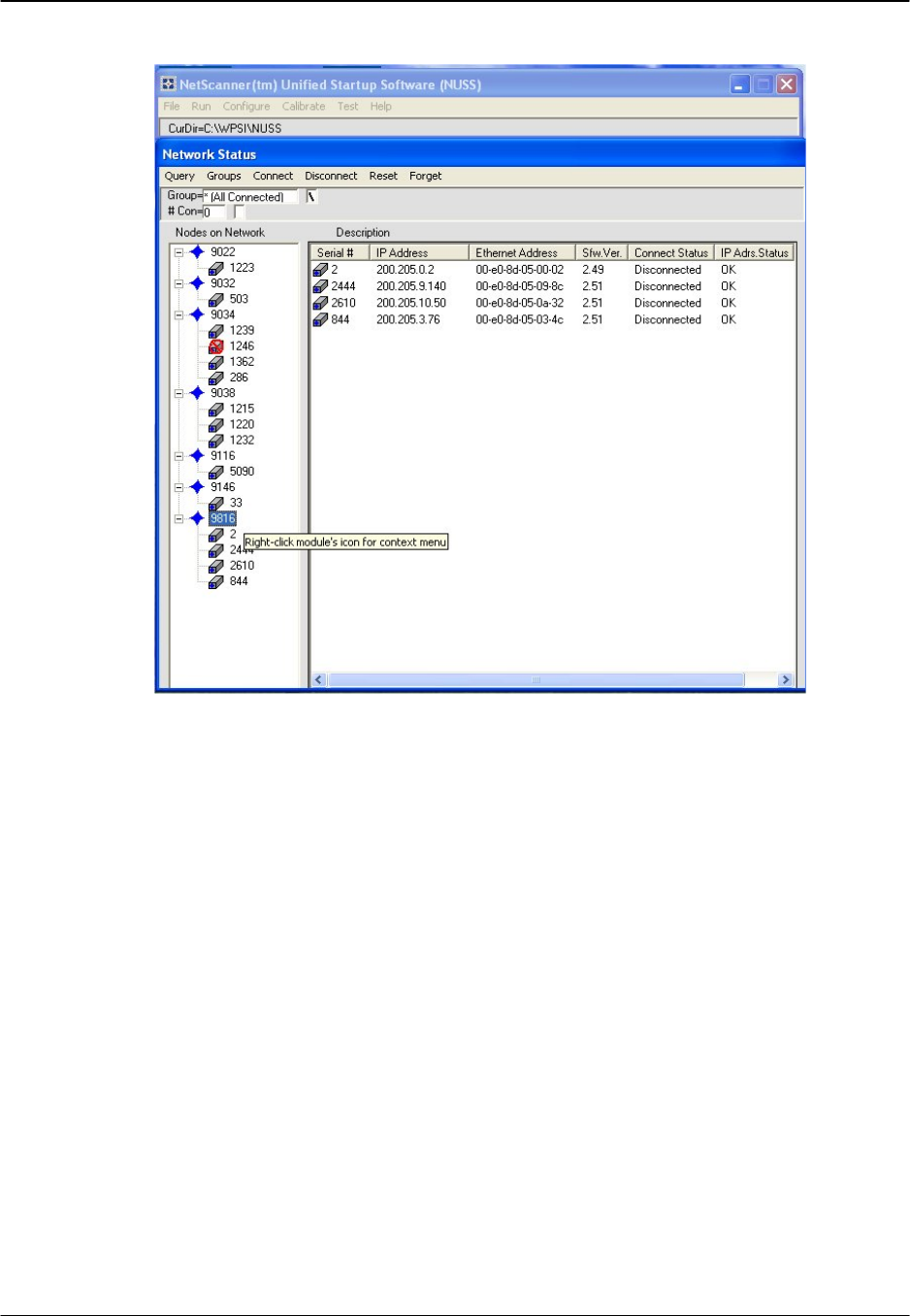The image size is (910, 1316).
Task: Click the 9816 node star icon
Action: tap(197, 518)
